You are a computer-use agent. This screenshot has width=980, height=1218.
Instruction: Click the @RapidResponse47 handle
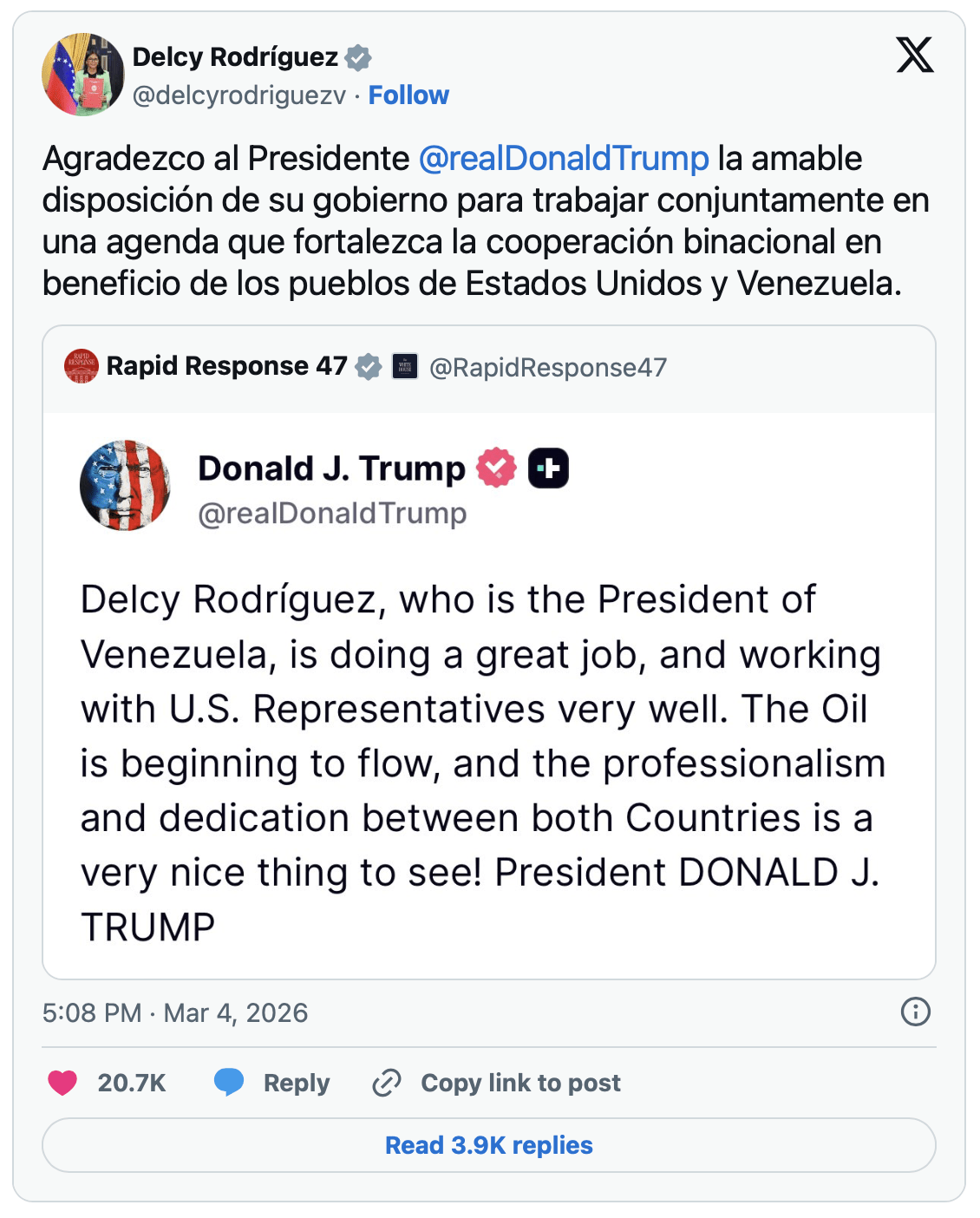(548, 368)
